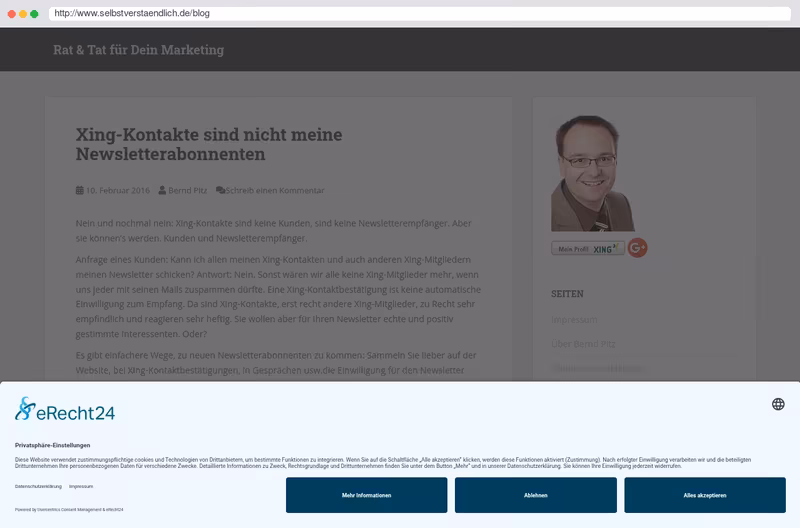This screenshot has height=528, width=800.
Task: Click the yellow minimize window button
Action: (23, 14)
